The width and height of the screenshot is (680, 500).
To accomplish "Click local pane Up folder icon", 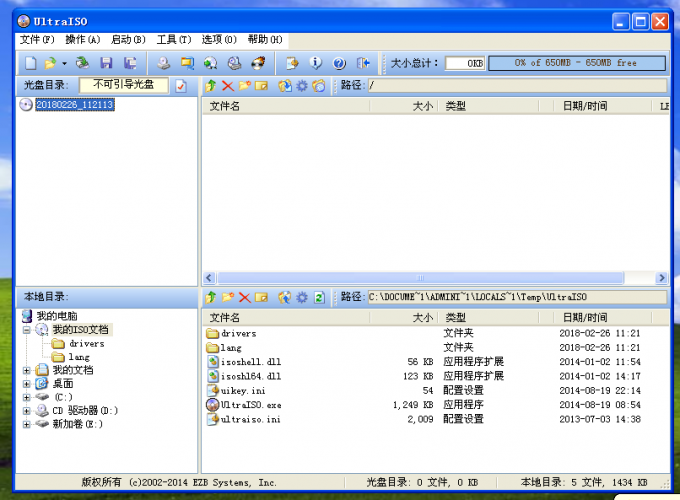I will point(211,297).
